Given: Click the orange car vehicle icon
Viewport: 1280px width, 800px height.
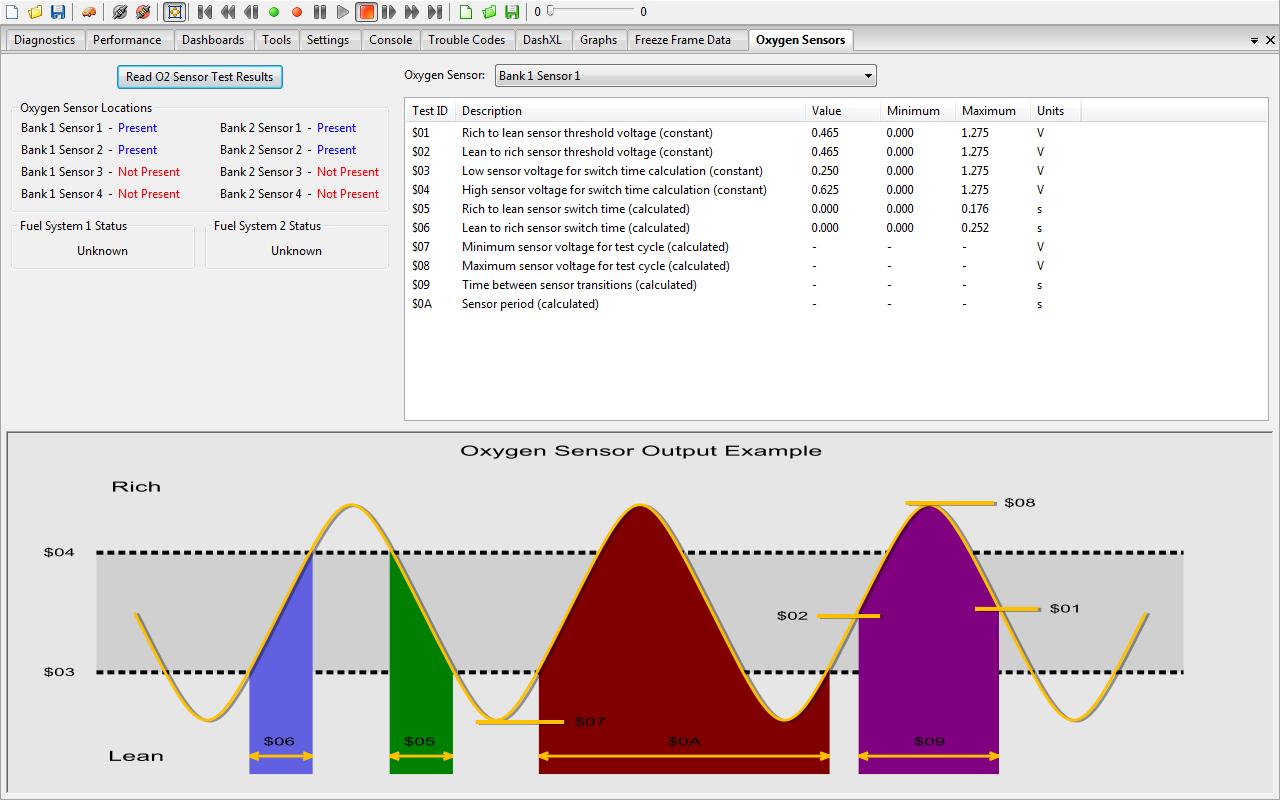Looking at the screenshot, I should tap(89, 12).
